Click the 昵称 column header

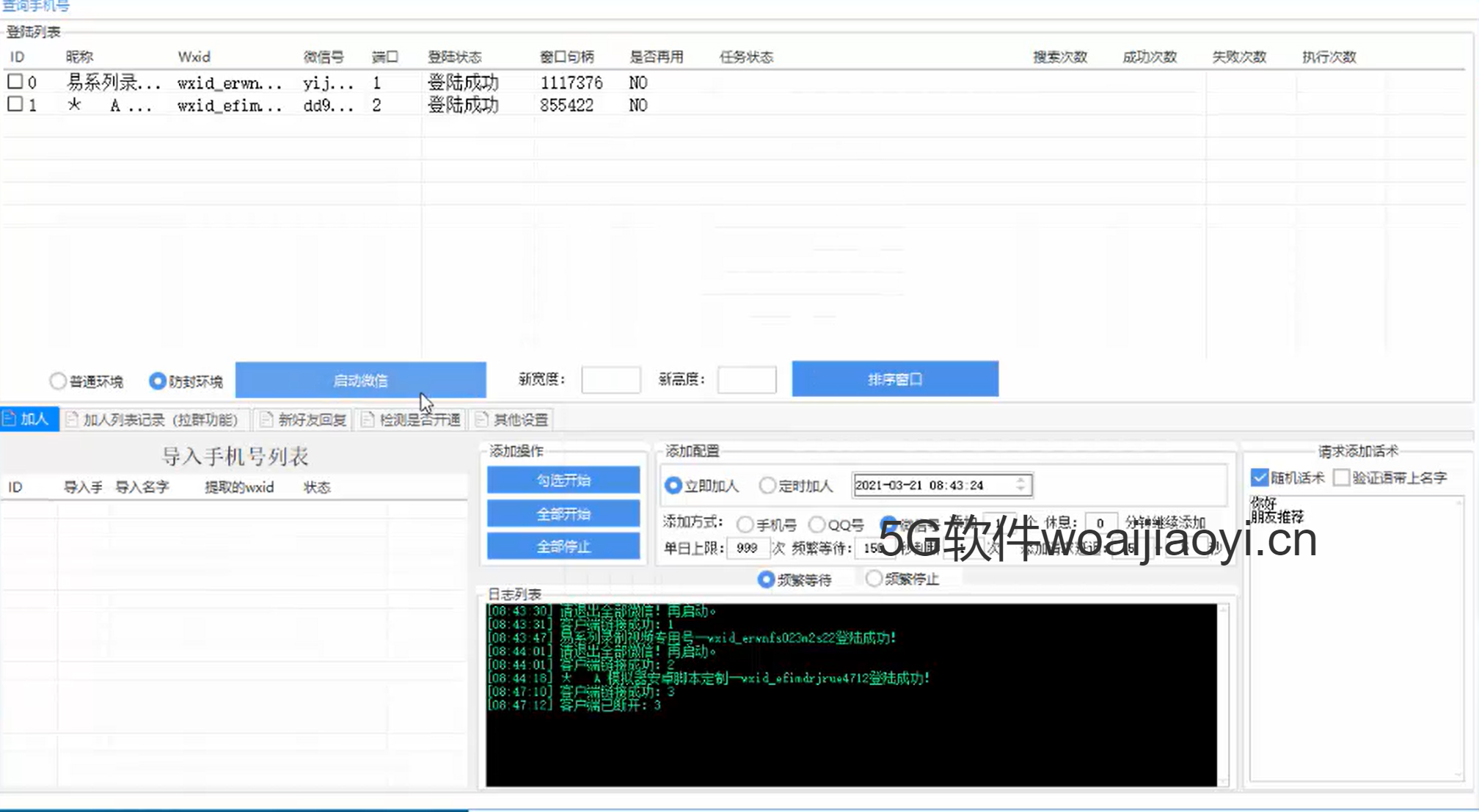point(79,56)
